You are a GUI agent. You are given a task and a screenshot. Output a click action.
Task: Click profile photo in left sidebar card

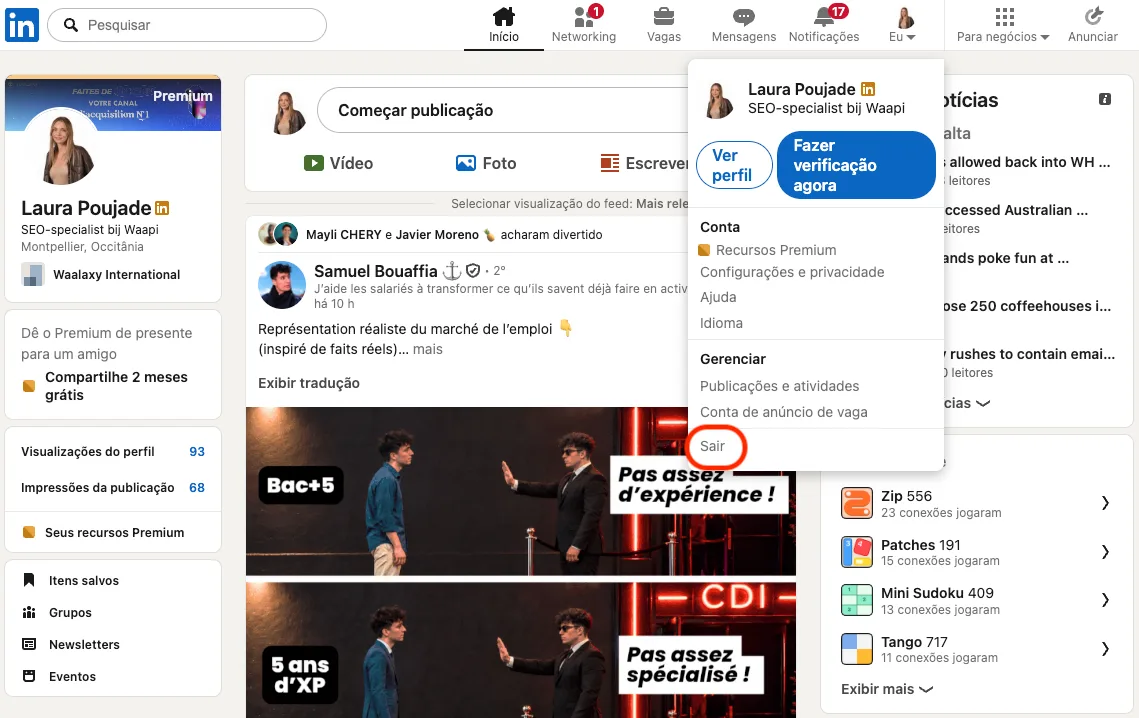coord(62,145)
